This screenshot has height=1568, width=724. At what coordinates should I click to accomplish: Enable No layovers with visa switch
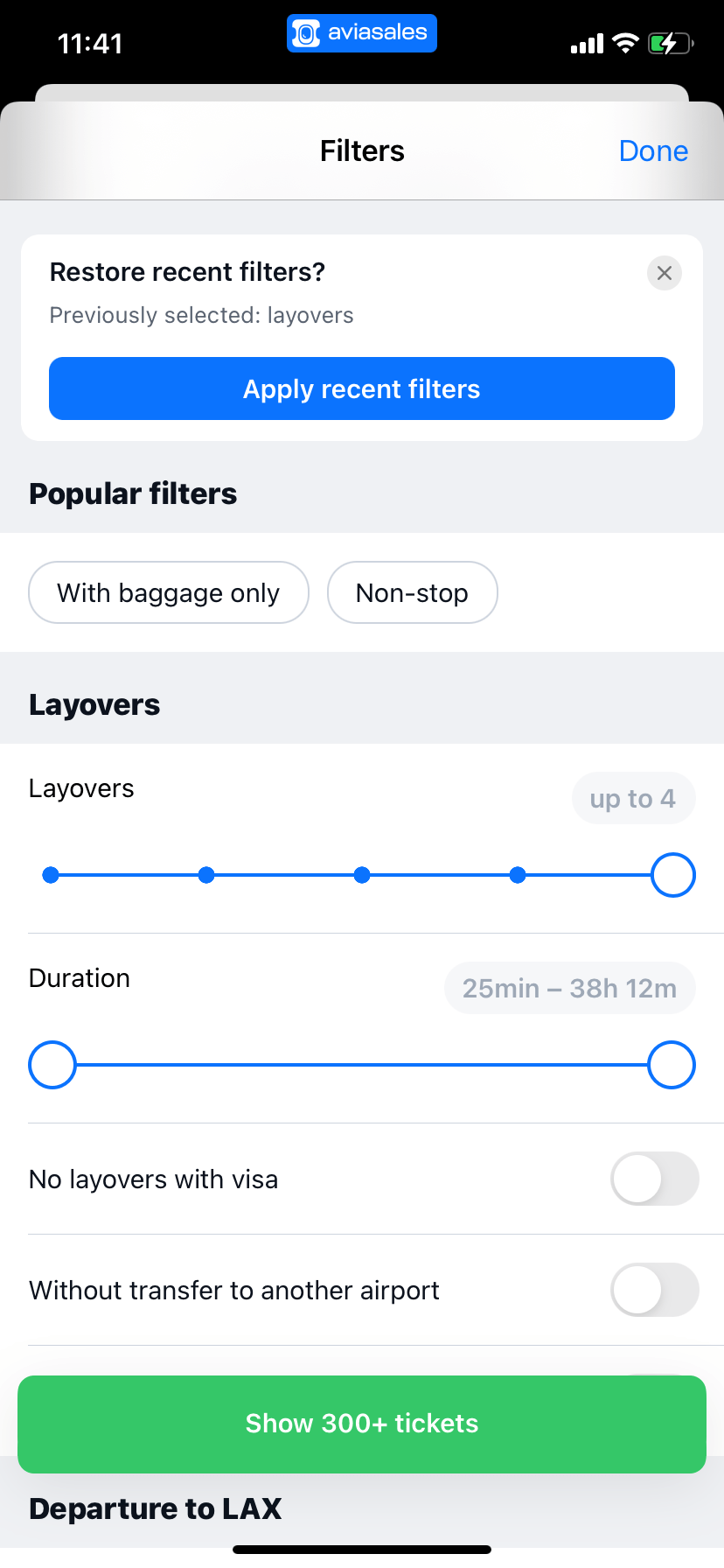(x=654, y=1179)
